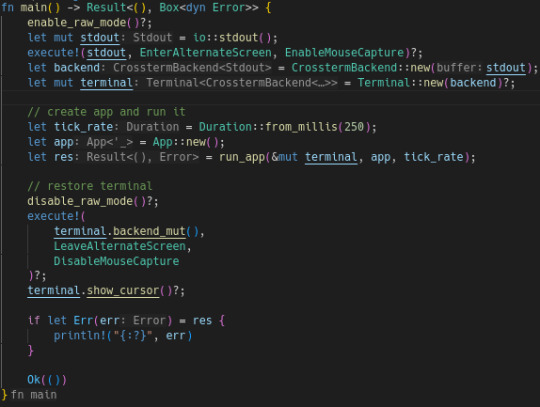Click Duration::from_millis call

[268, 127]
